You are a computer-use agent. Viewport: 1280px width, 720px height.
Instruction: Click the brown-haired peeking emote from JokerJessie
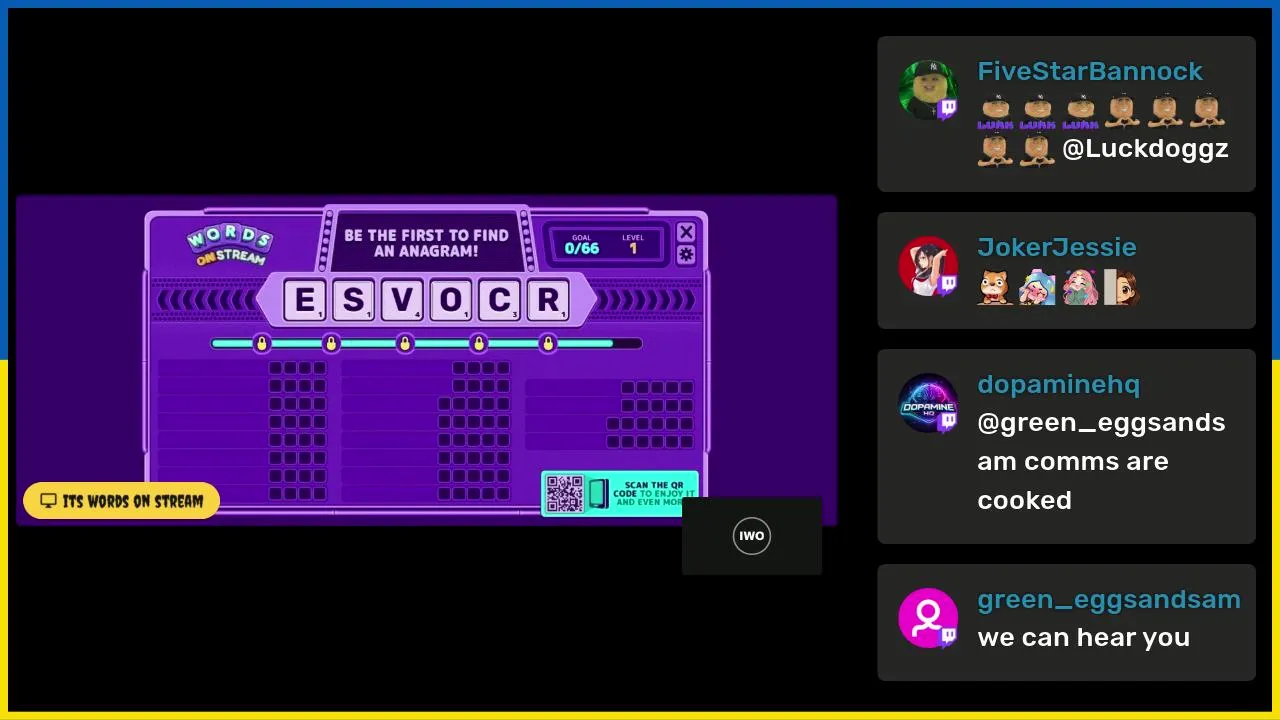1122,287
